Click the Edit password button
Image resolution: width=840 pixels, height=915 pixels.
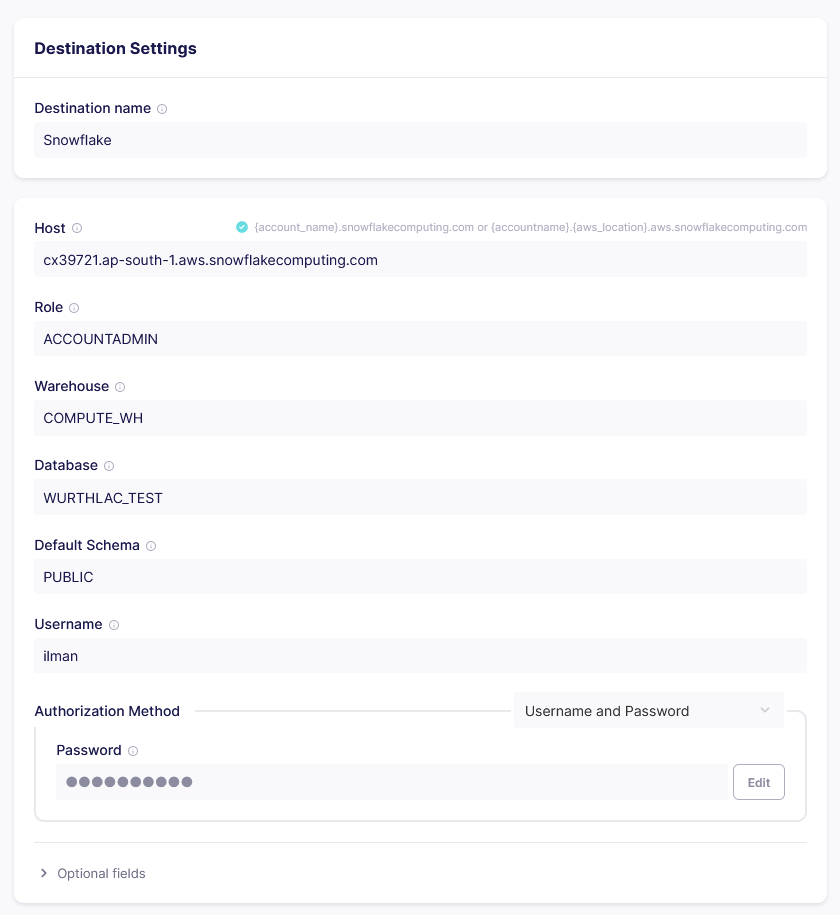click(x=758, y=782)
